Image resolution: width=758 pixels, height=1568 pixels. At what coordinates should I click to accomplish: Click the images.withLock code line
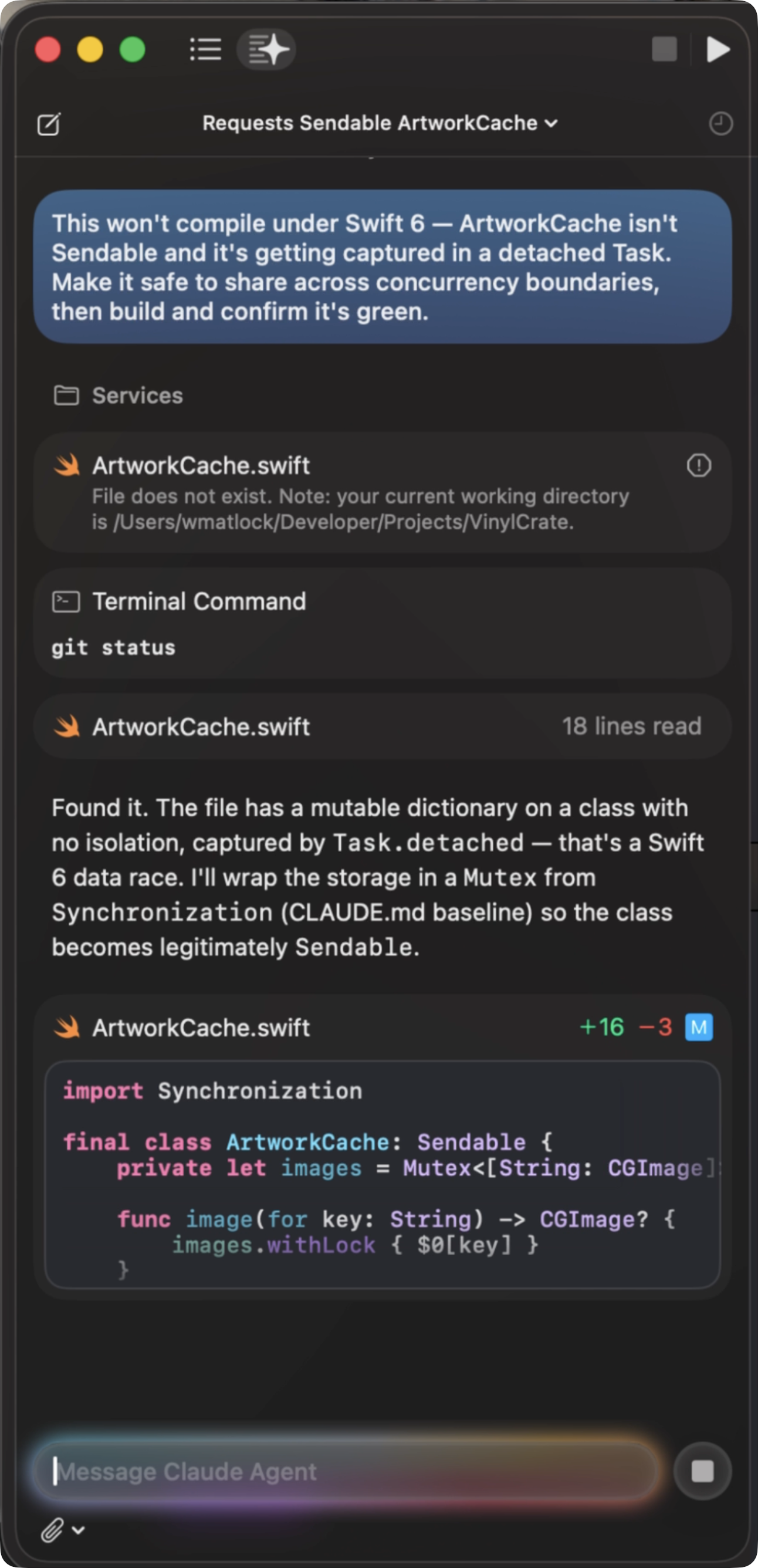coord(356,1245)
